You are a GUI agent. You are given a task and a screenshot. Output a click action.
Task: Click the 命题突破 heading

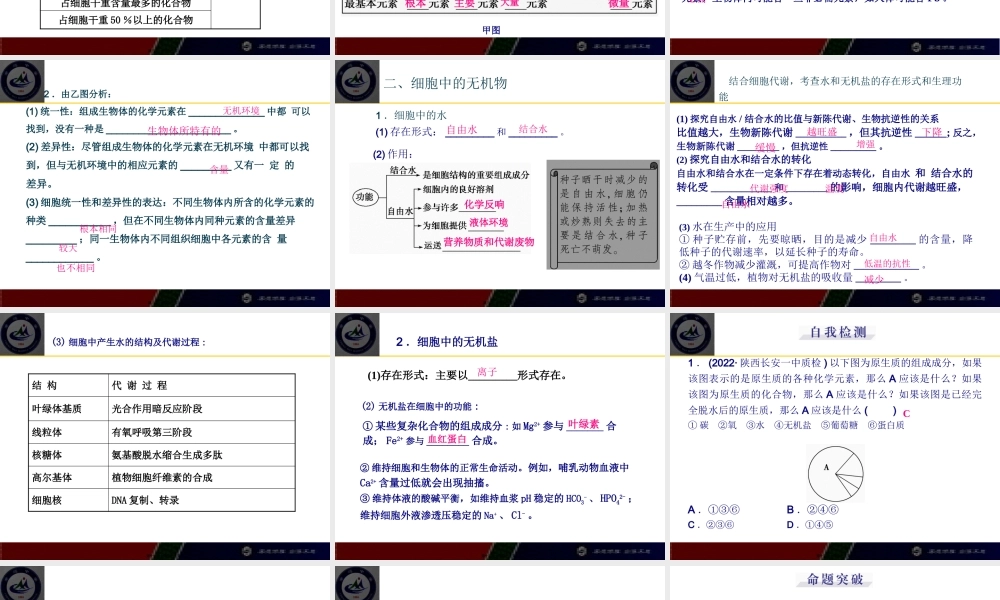(835, 580)
